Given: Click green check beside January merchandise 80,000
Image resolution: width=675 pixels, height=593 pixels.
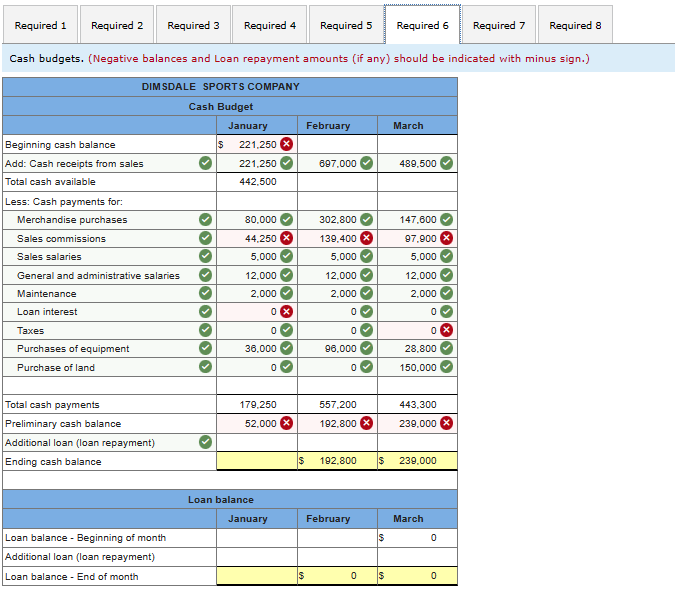Looking at the screenshot, I should pos(286,219).
